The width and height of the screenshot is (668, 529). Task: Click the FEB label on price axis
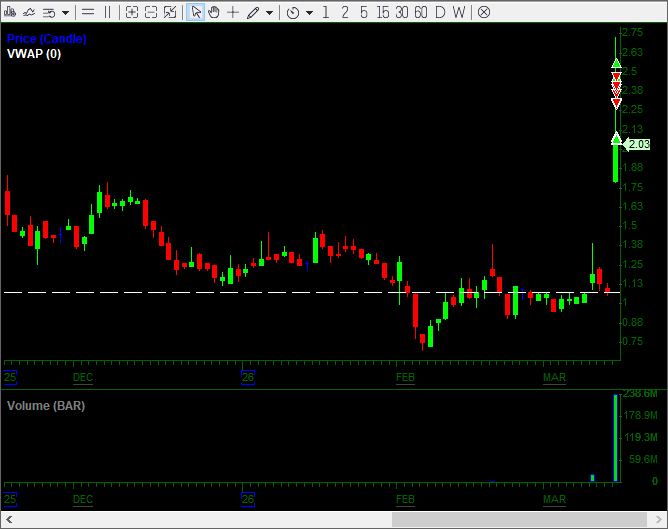(405, 378)
